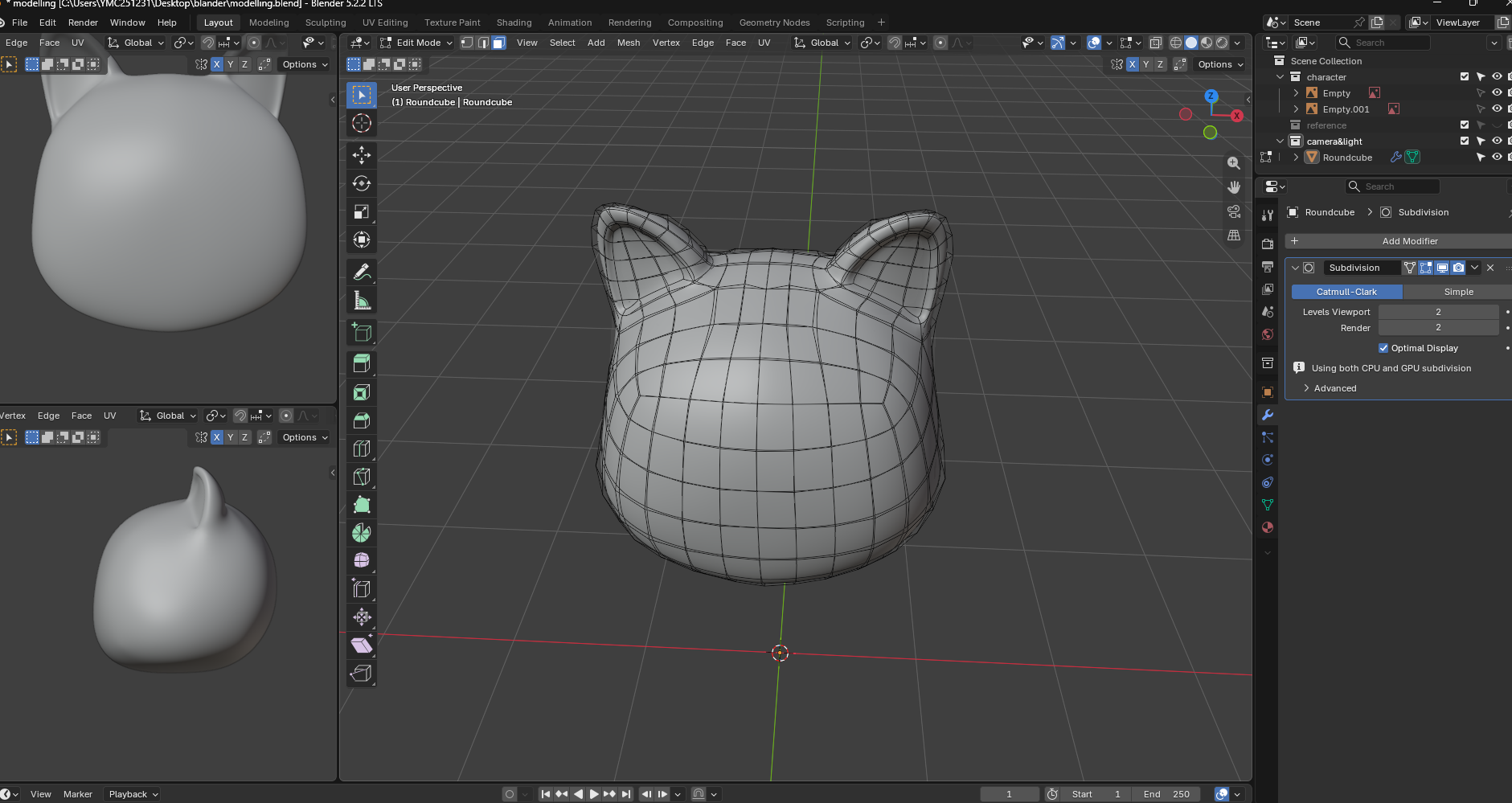Choose the Spin tool
This screenshot has height=803, width=1512.
(362, 533)
